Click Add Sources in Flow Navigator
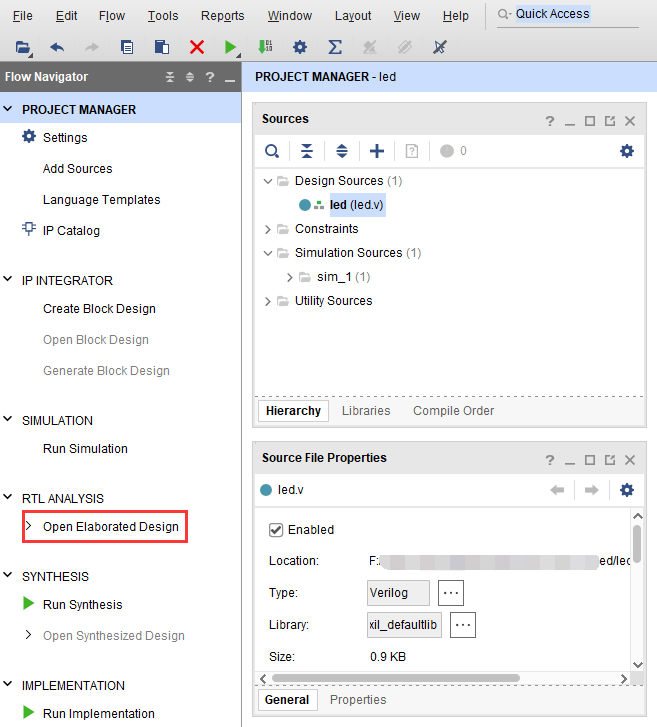The height and width of the screenshot is (727, 657). 77,169
